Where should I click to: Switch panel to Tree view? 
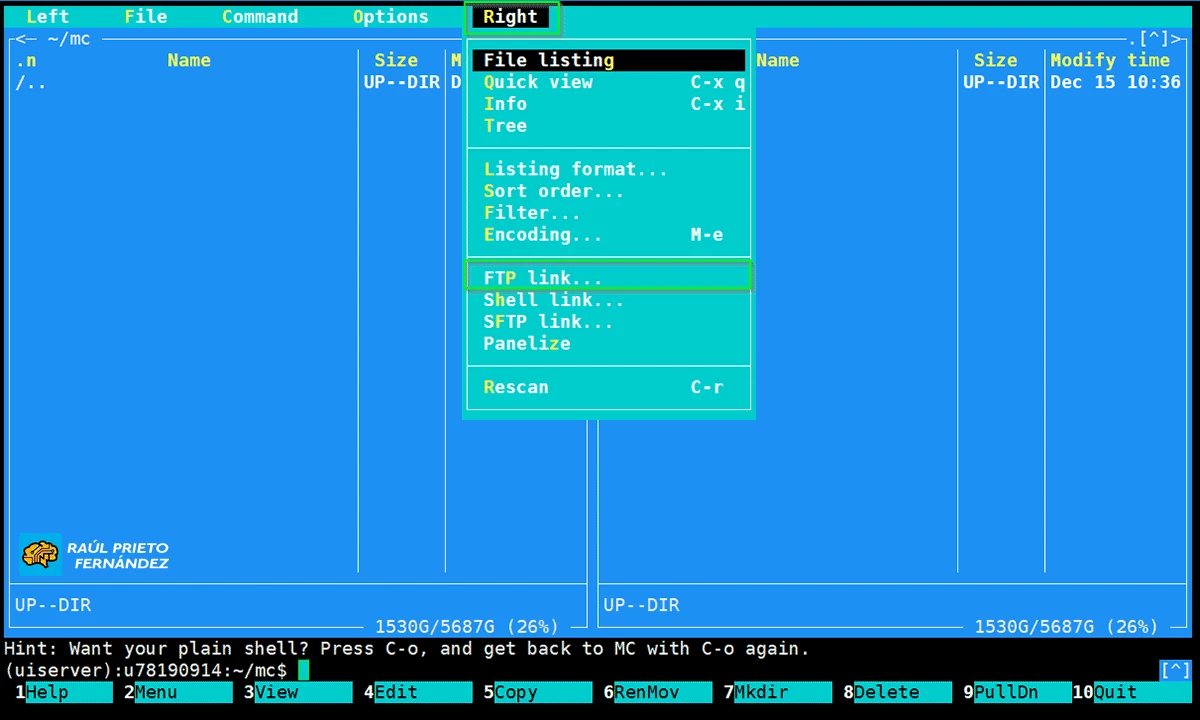pyautogui.click(x=505, y=126)
